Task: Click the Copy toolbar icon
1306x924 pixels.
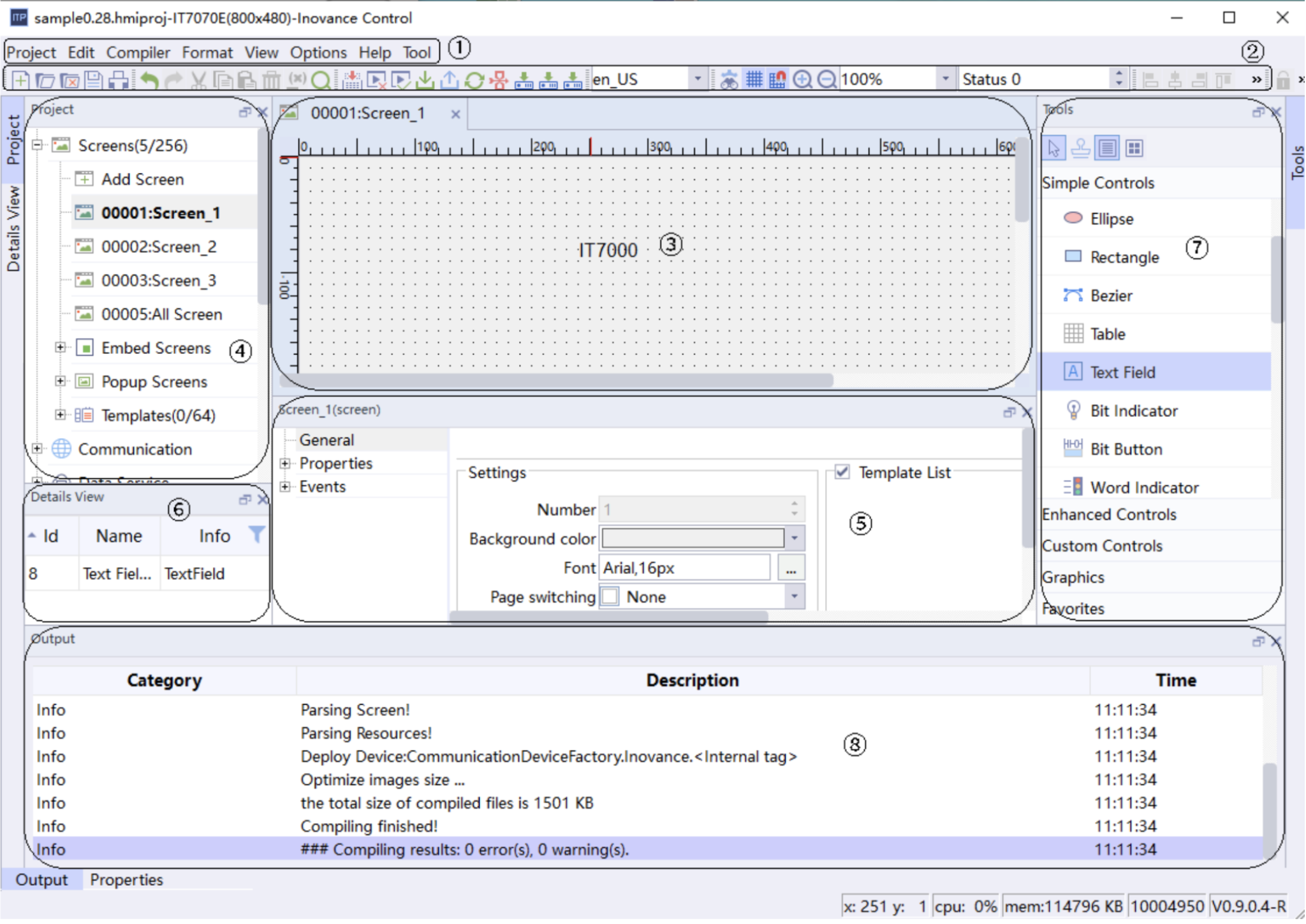Action: tap(223, 80)
